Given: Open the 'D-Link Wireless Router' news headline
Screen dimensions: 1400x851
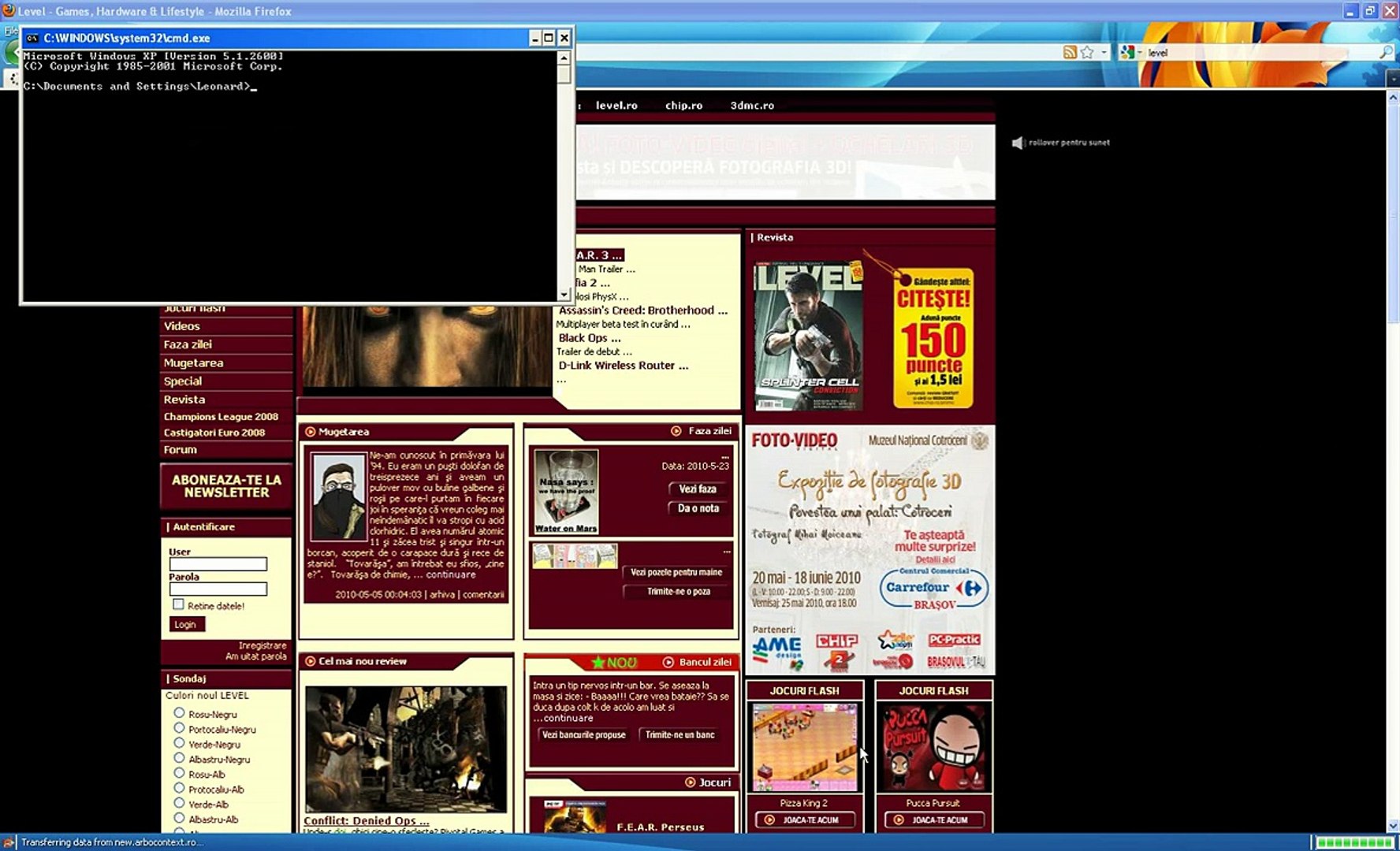Looking at the screenshot, I should (624, 366).
